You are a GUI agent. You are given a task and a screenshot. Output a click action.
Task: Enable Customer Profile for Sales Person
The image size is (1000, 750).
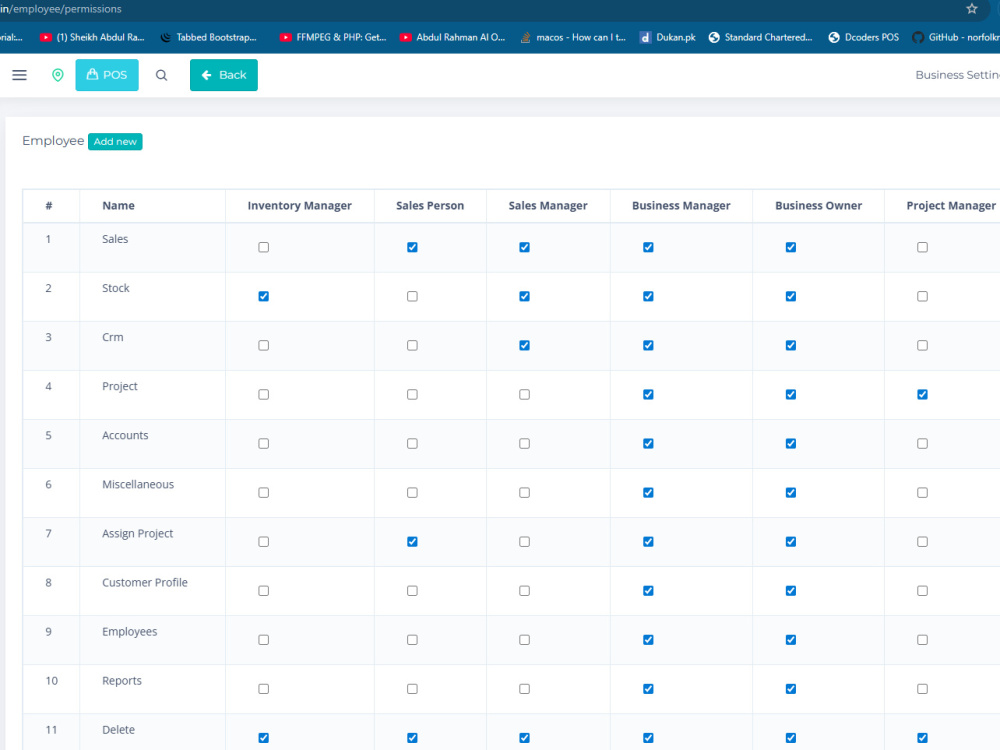click(x=412, y=591)
